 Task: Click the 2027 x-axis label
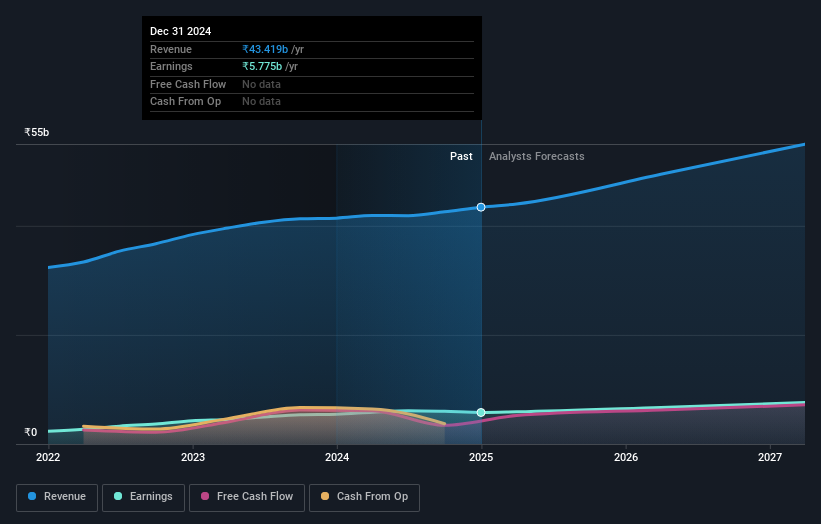coord(770,457)
